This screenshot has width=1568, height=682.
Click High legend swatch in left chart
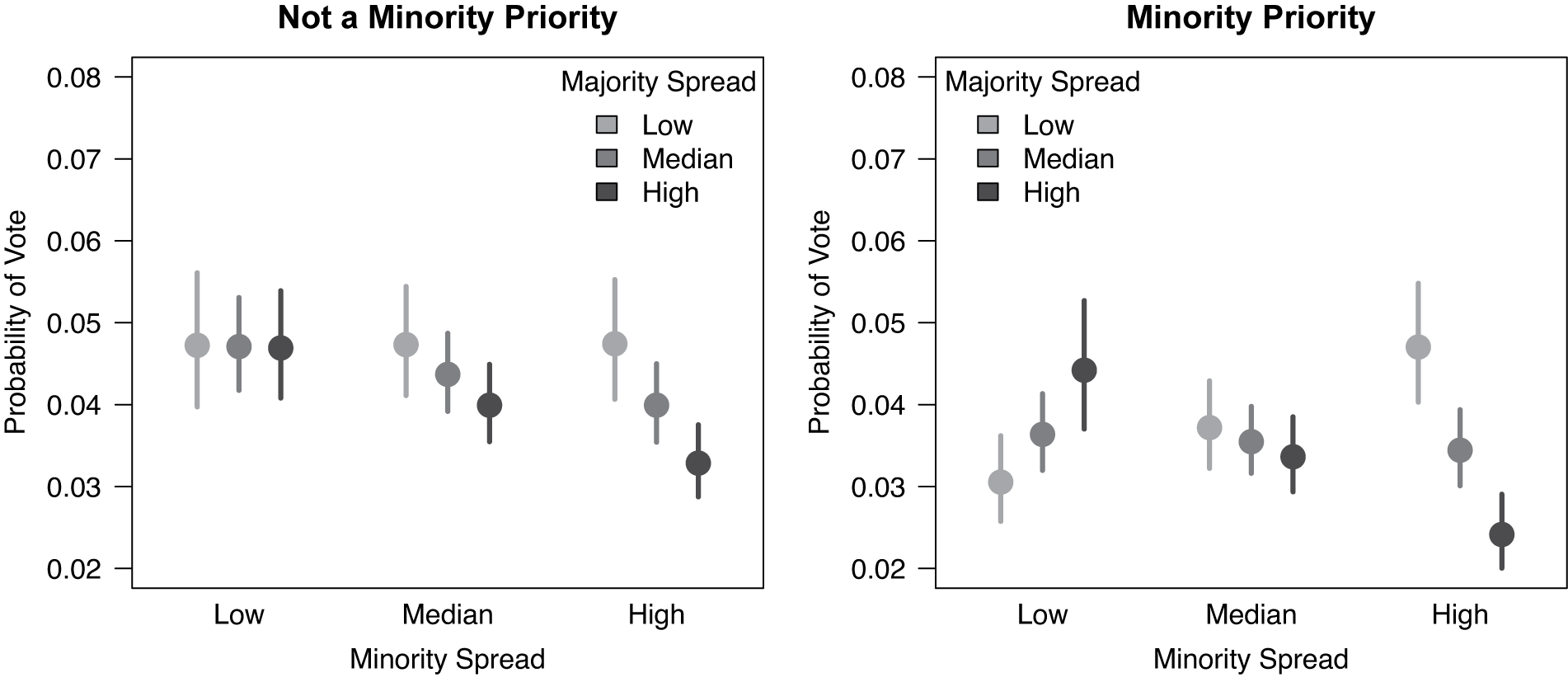click(607, 192)
